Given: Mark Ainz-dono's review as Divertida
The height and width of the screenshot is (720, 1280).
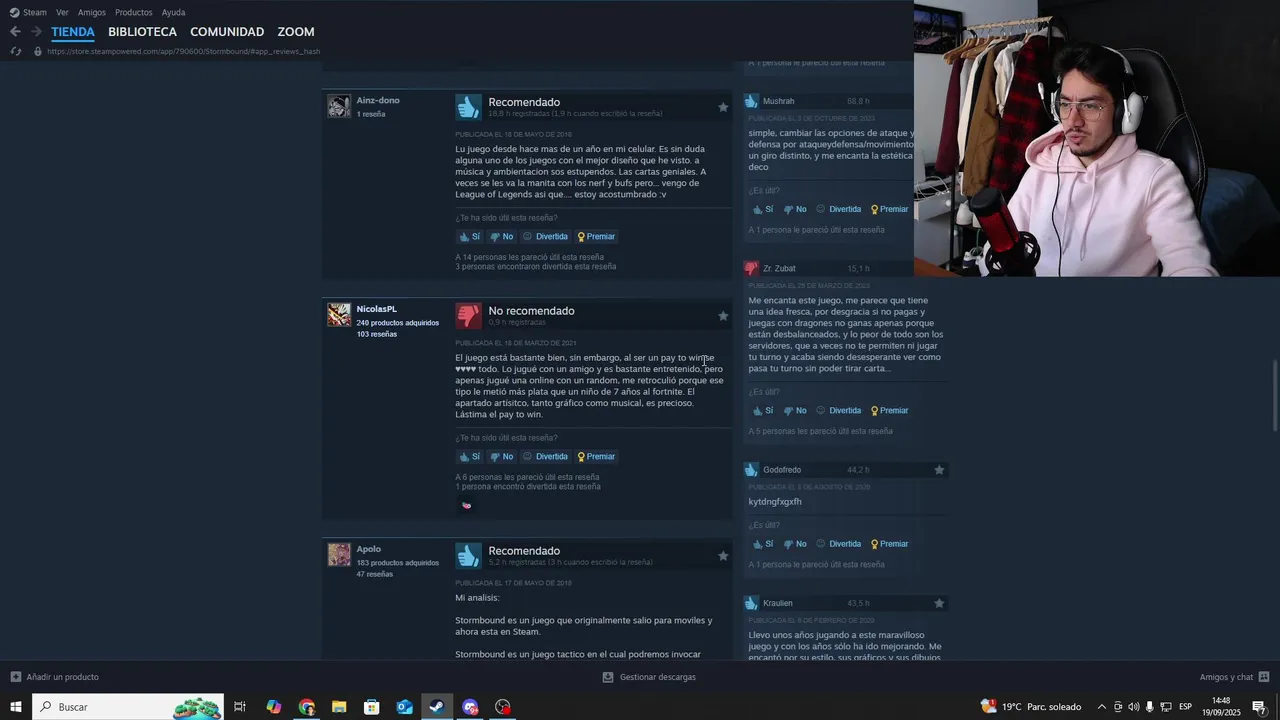Looking at the screenshot, I should click(x=545, y=237).
